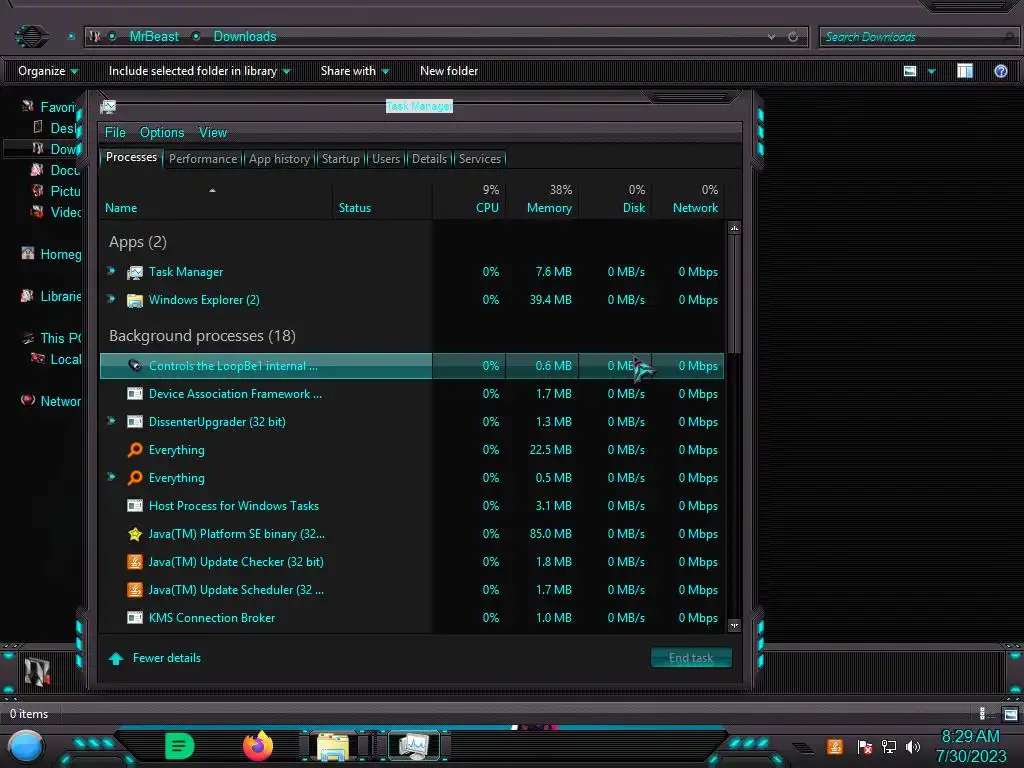The image size is (1024, 768).
Task: Expand the Windows Explorer (2) row
Action: (x=112, y=299)
